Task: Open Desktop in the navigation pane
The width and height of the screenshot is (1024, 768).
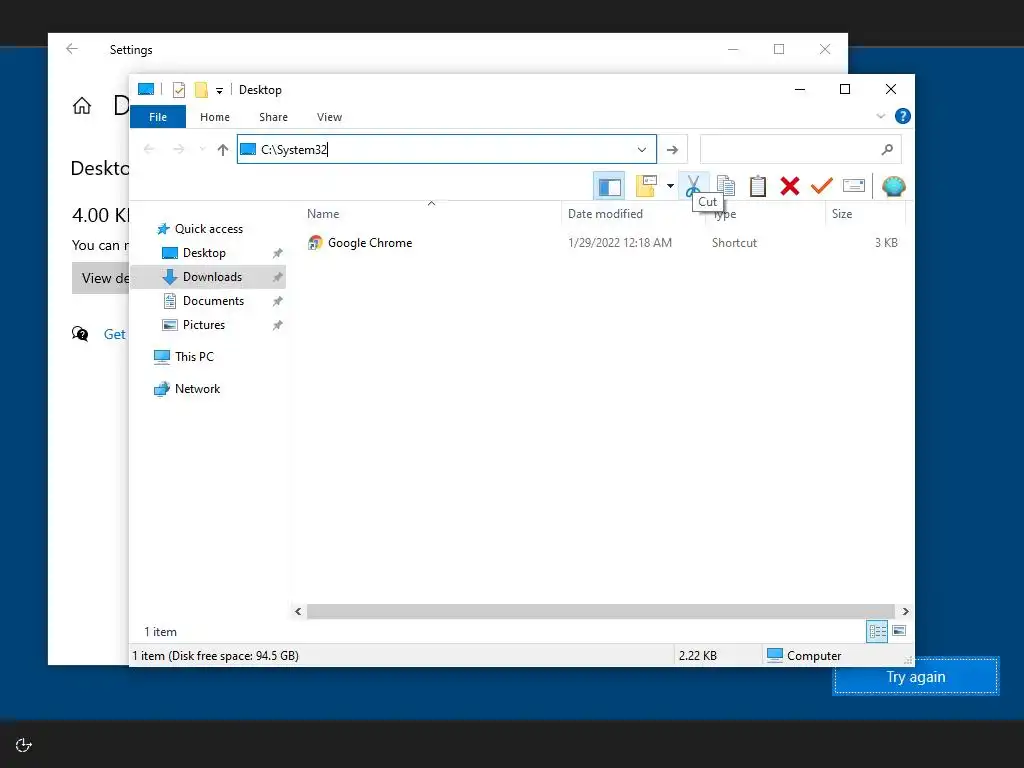Action: point(204,253)
